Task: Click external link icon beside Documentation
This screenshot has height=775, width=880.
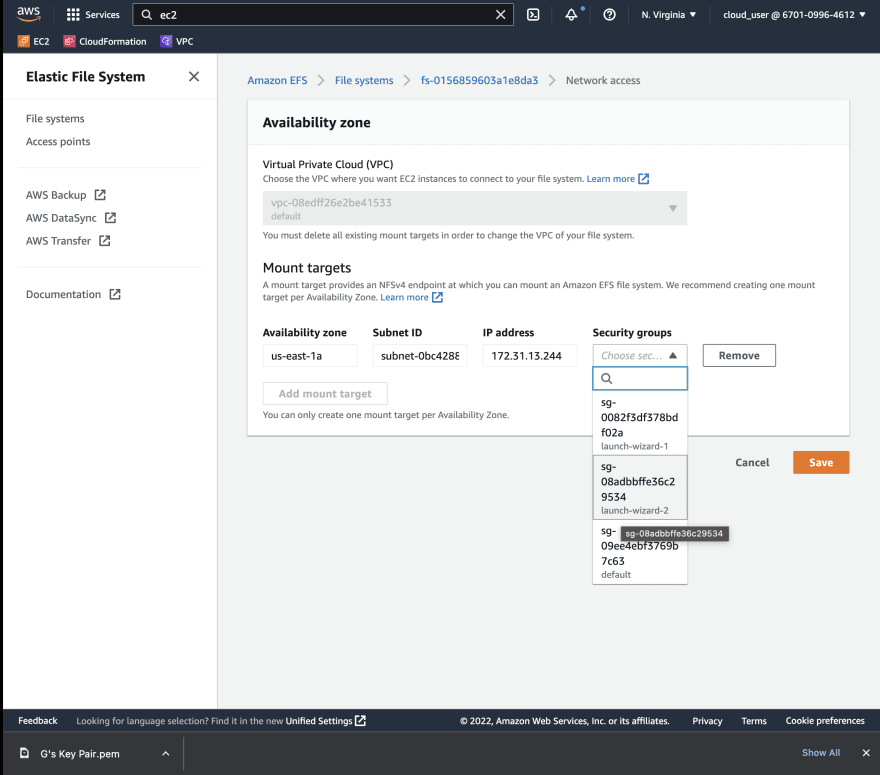Action: [x=115, y=294]
